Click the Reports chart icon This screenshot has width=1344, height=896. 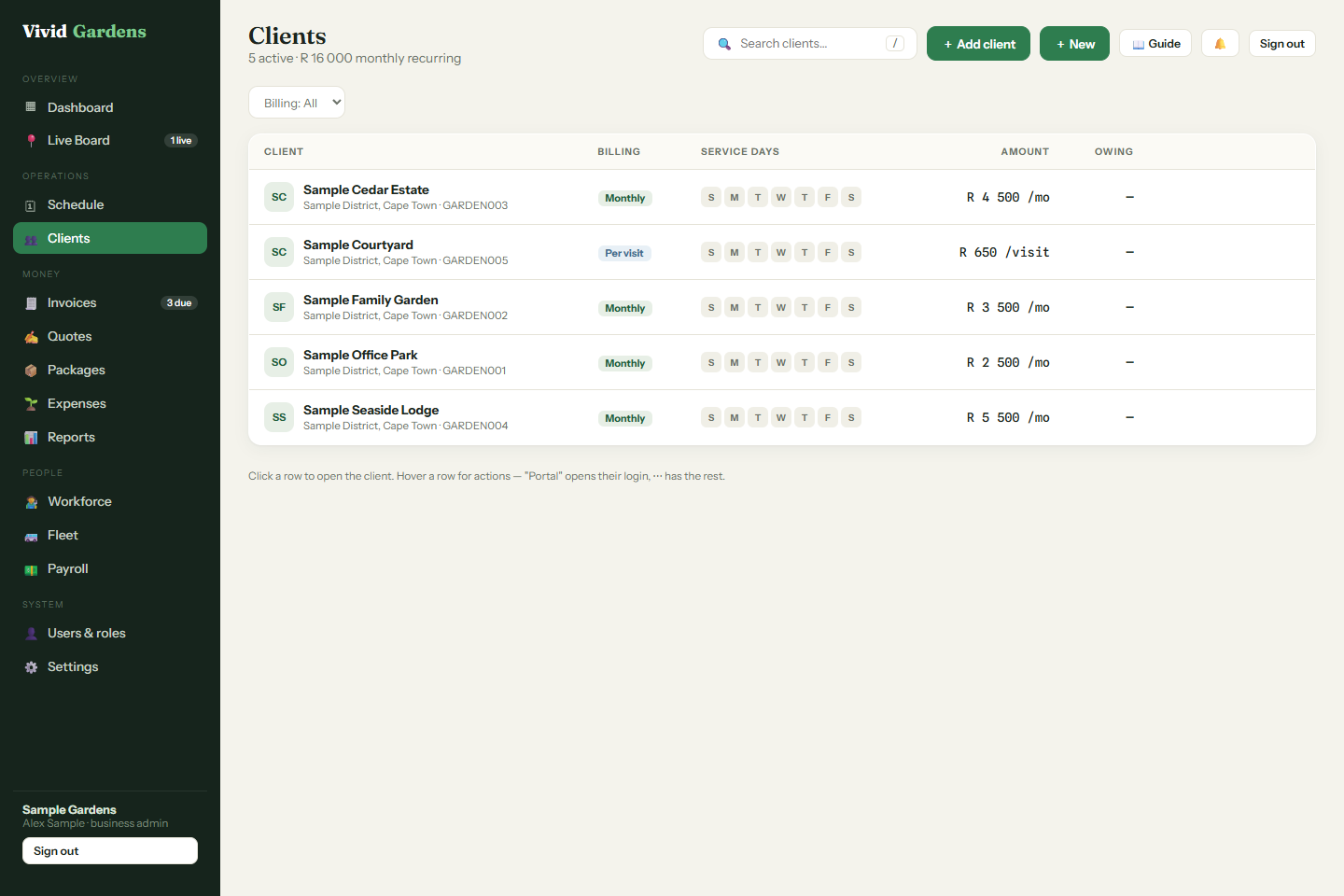point(31,438)
